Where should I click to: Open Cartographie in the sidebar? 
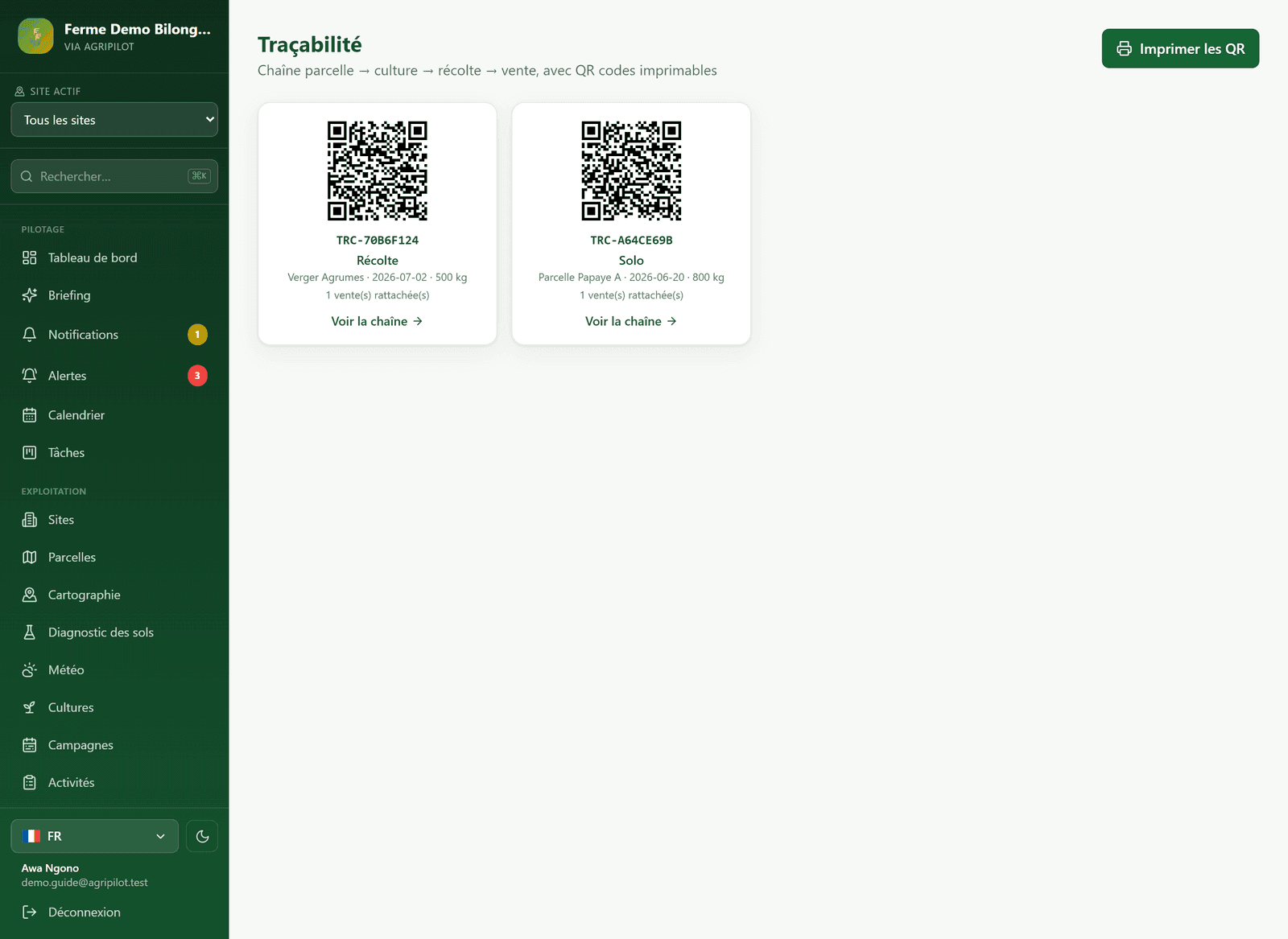[114, 595]
